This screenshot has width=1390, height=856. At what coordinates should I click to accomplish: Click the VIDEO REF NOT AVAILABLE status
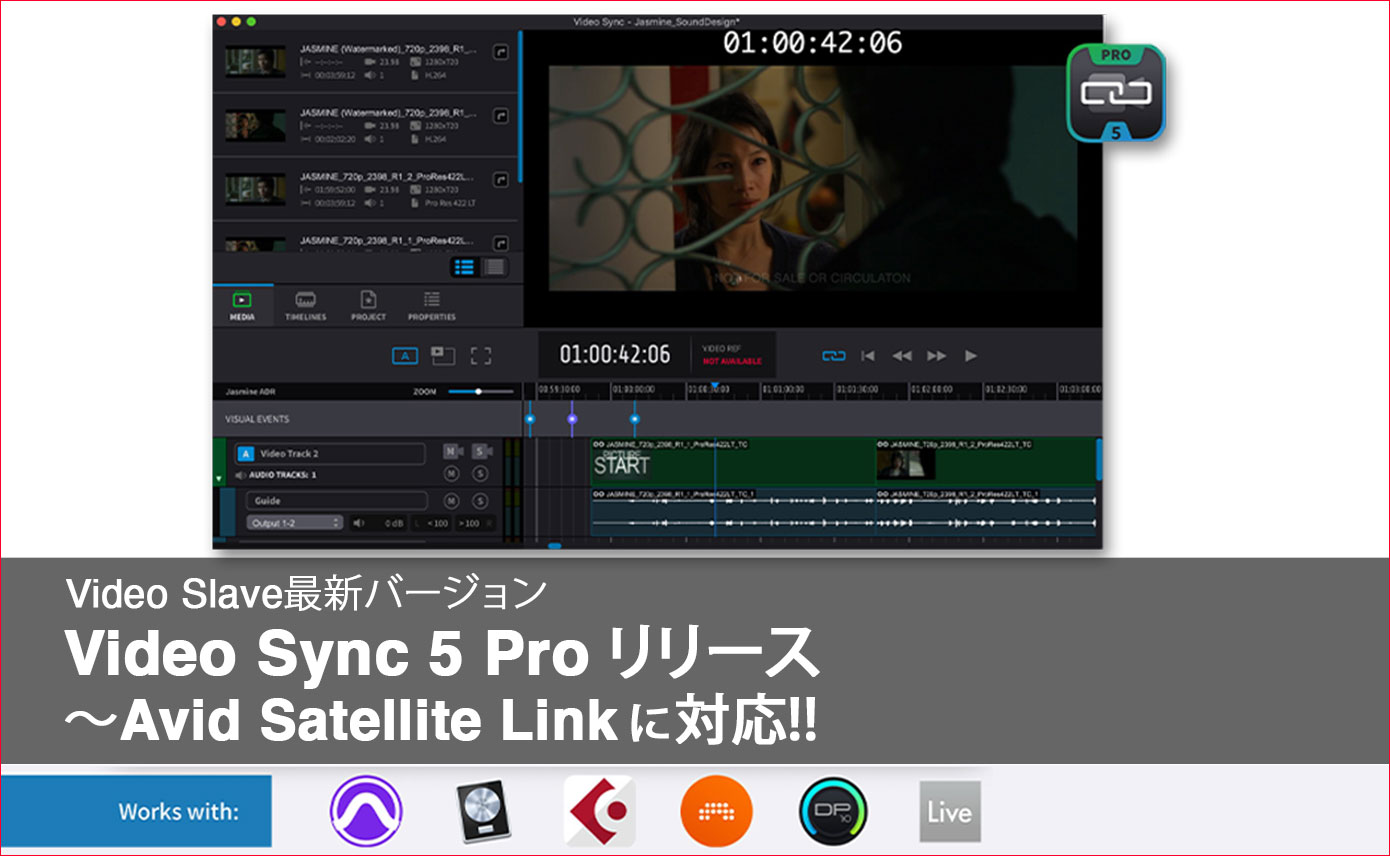(732, 354)
